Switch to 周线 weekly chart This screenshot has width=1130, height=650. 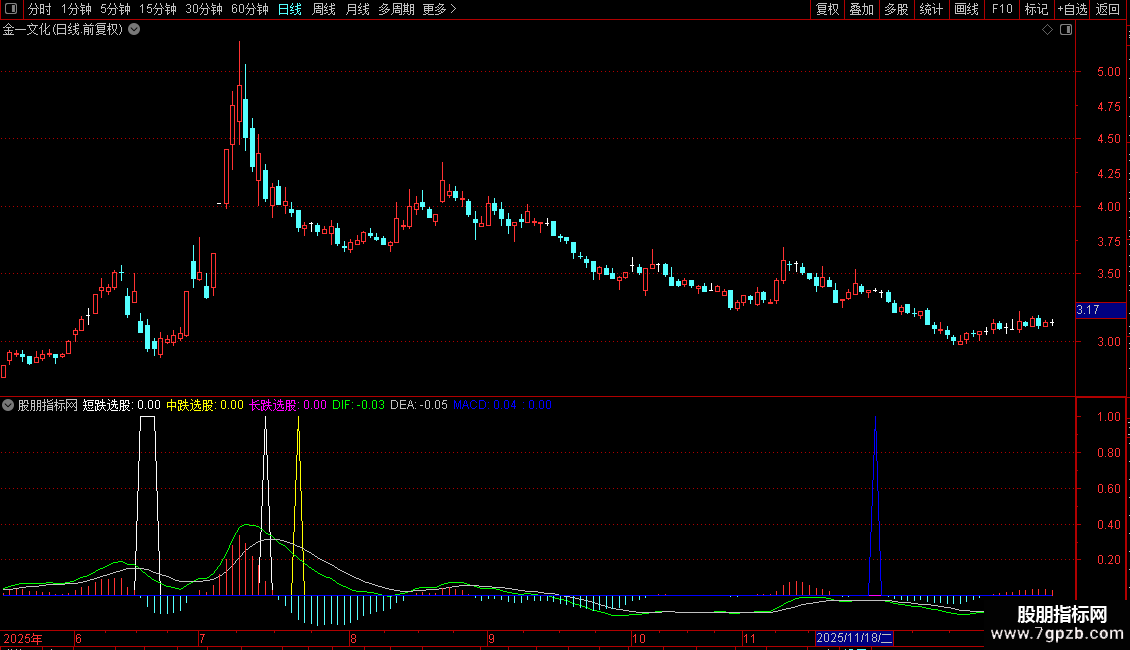324,9
